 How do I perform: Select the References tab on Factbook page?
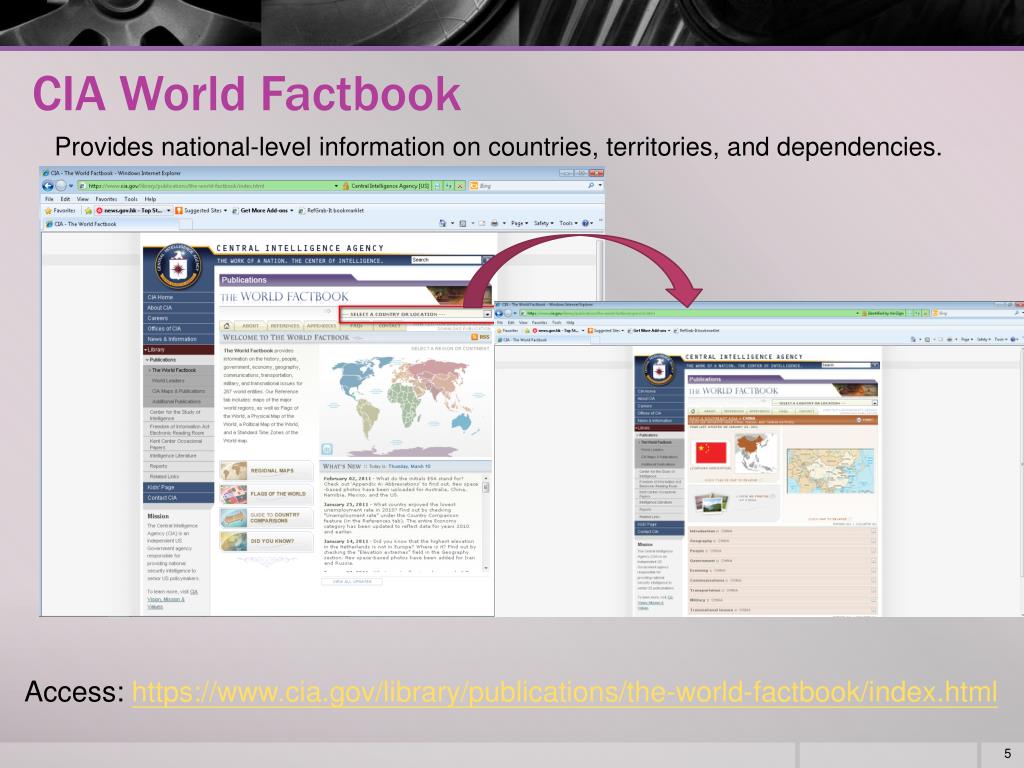coord(285,325)
